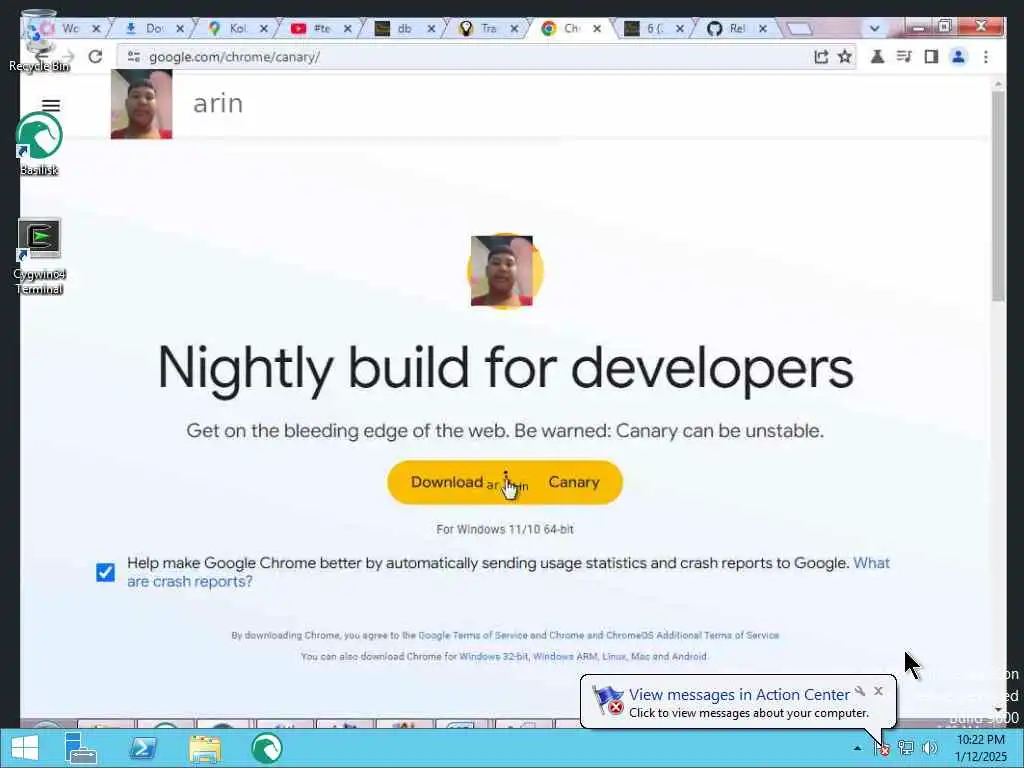
Task: Close the Action Center balloon
Action: 878,691
